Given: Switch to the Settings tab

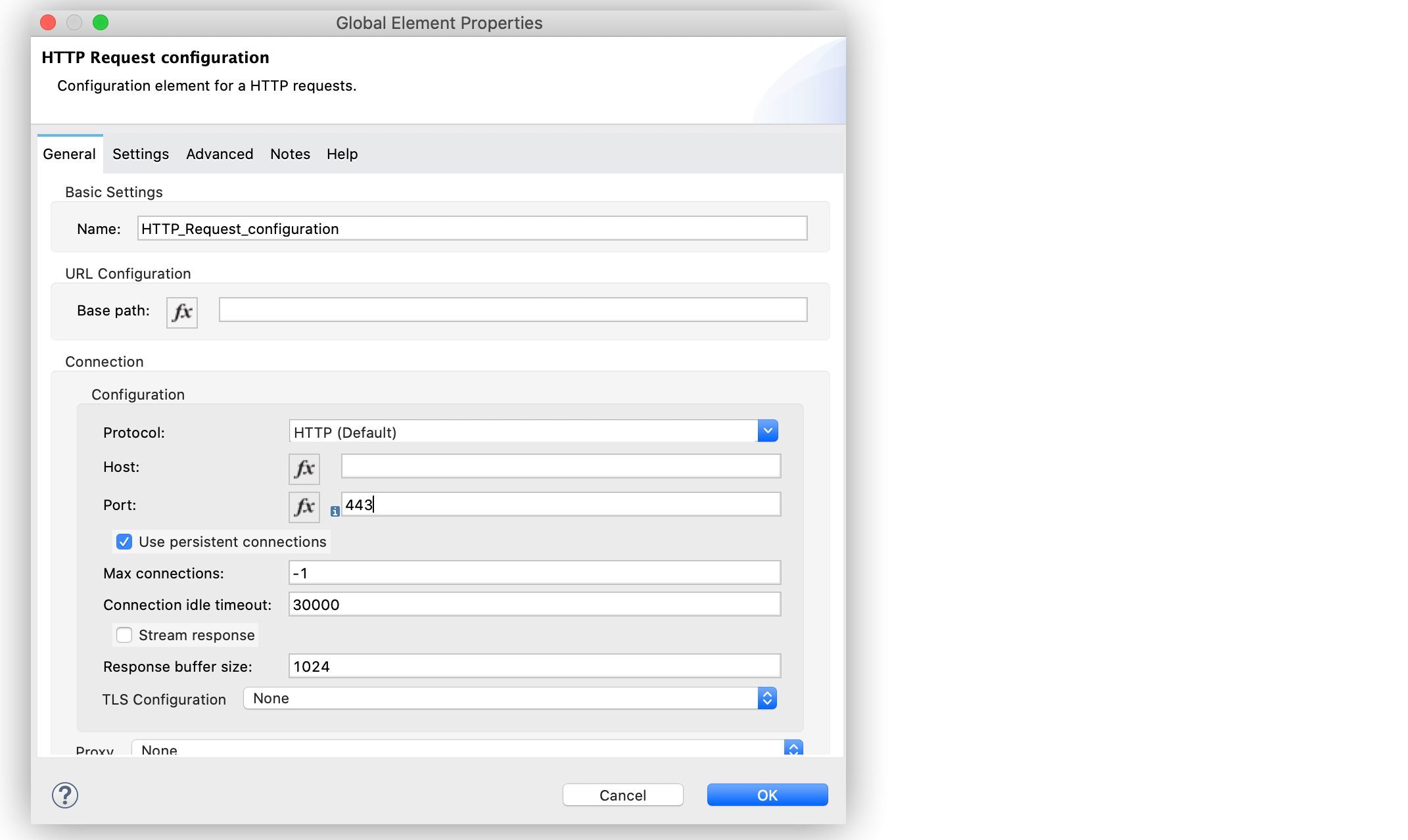Looking at the screenshot, I should pyautogui.click(x=141, y=154).
